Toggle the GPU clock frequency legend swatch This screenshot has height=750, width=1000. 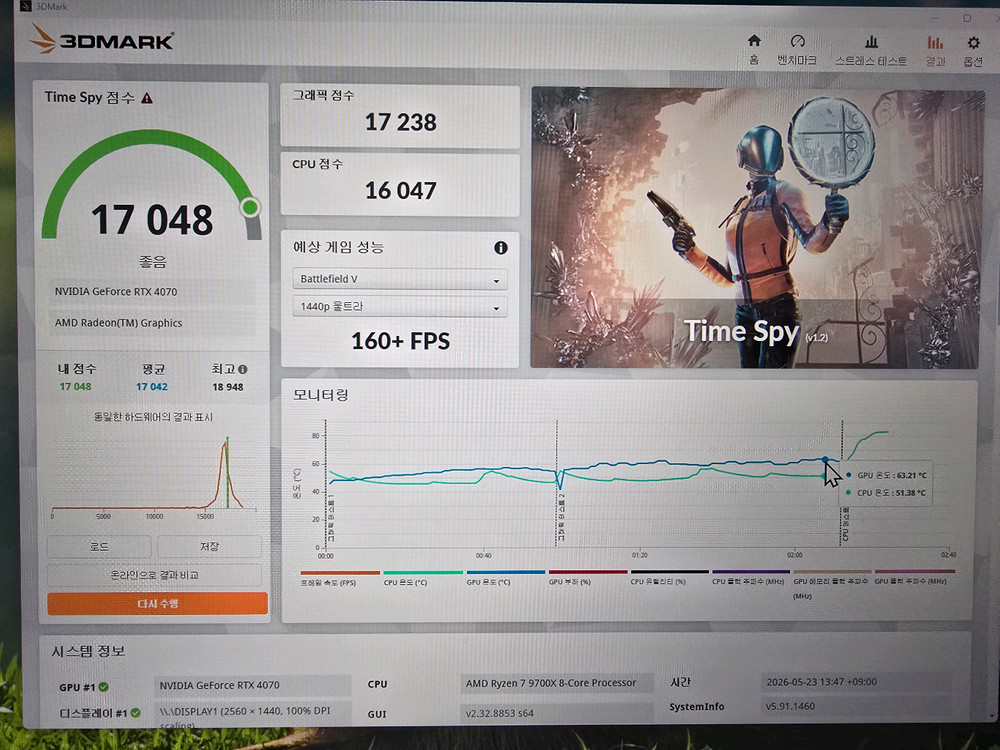point(915,571)
